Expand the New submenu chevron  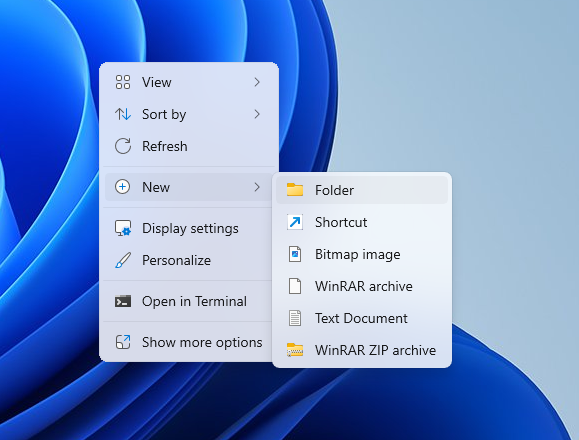pyautogui.click(x=257, y=187)
